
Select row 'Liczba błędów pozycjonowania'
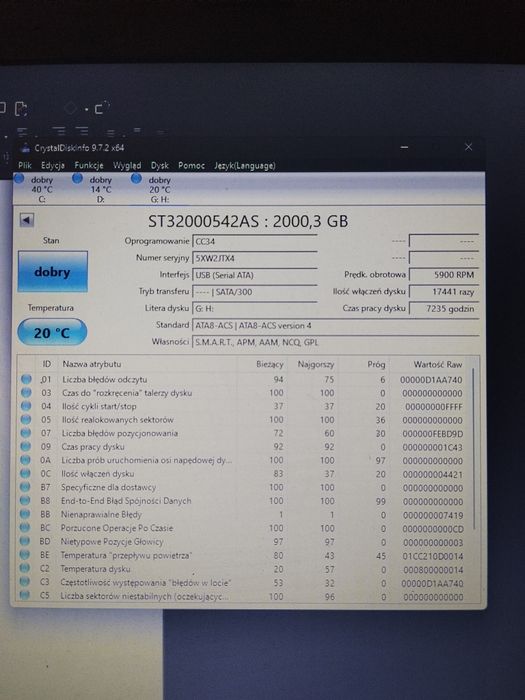[245, 433]
